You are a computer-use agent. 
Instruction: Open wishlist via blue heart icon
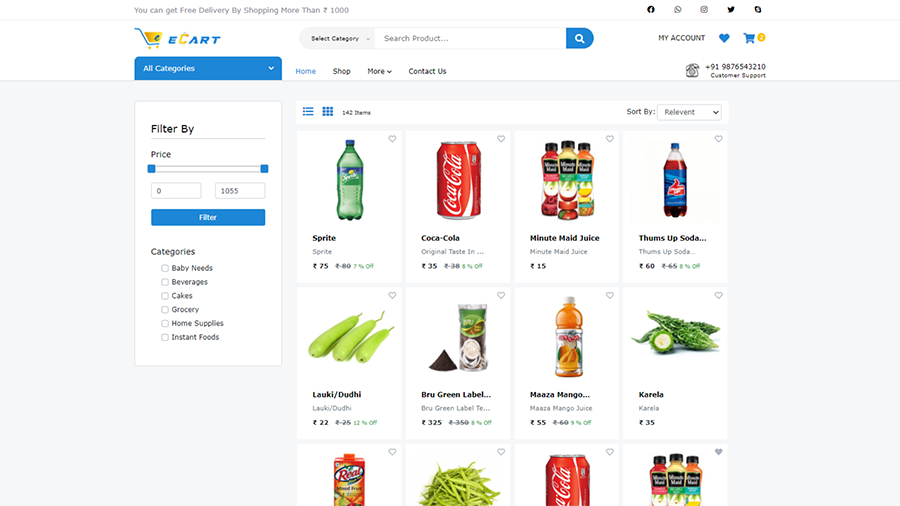tap(724, 38)
